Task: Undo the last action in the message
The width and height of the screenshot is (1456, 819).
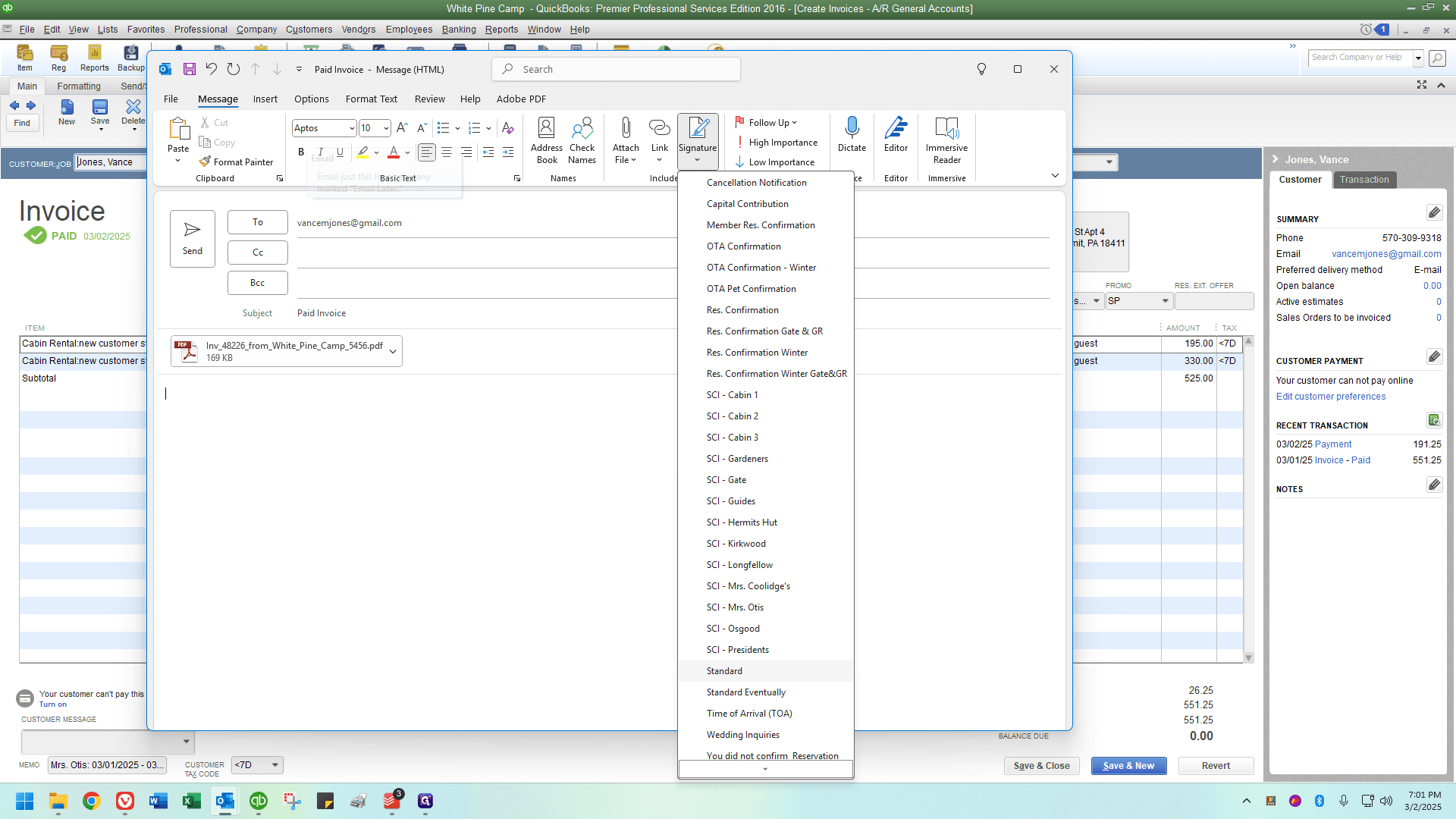Action: pyautogui.click(x=212, y=69)
